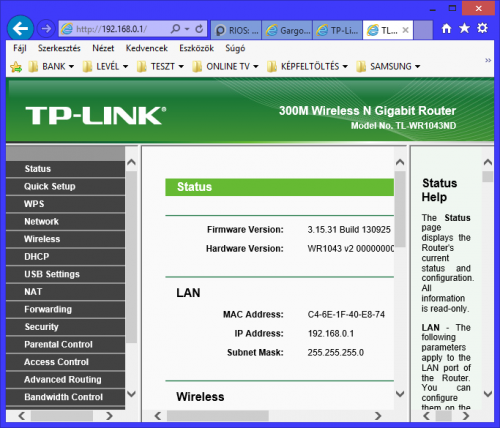Click Status pane horizontal scroll-right arrow

(x=378, y=416)
